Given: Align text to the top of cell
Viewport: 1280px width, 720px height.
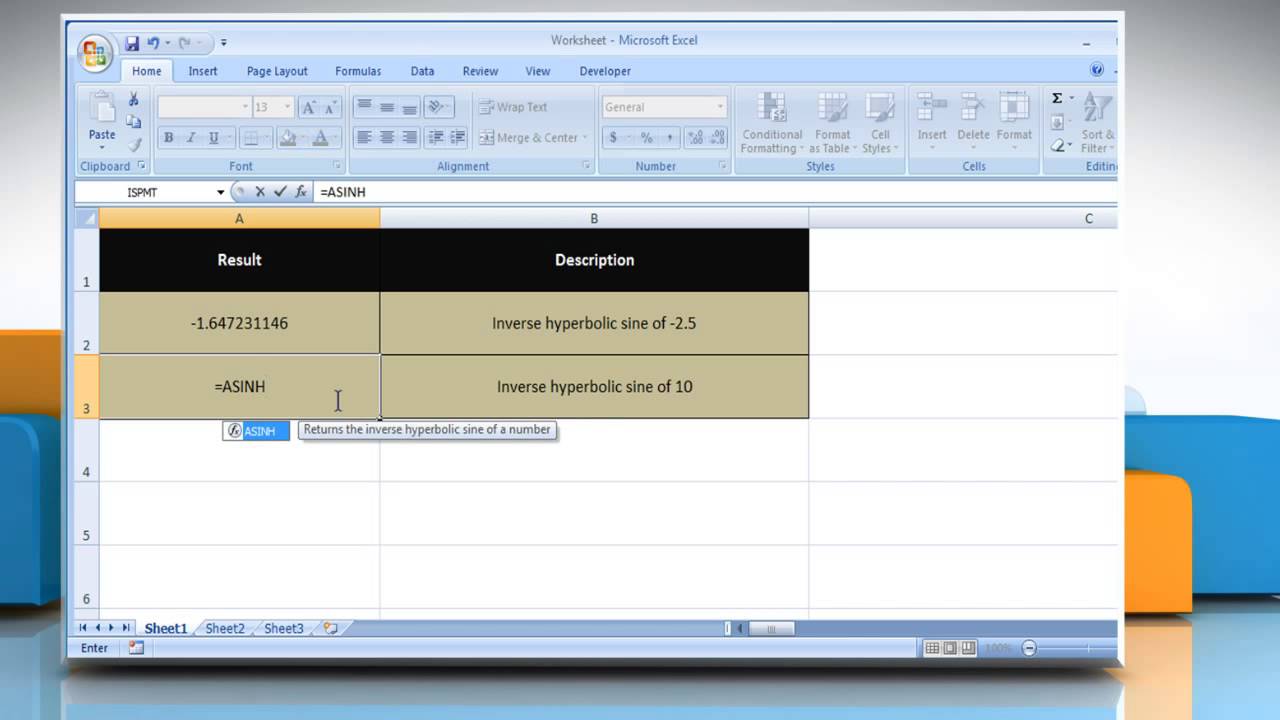Looking at the screenshot, I should (364, 107).
